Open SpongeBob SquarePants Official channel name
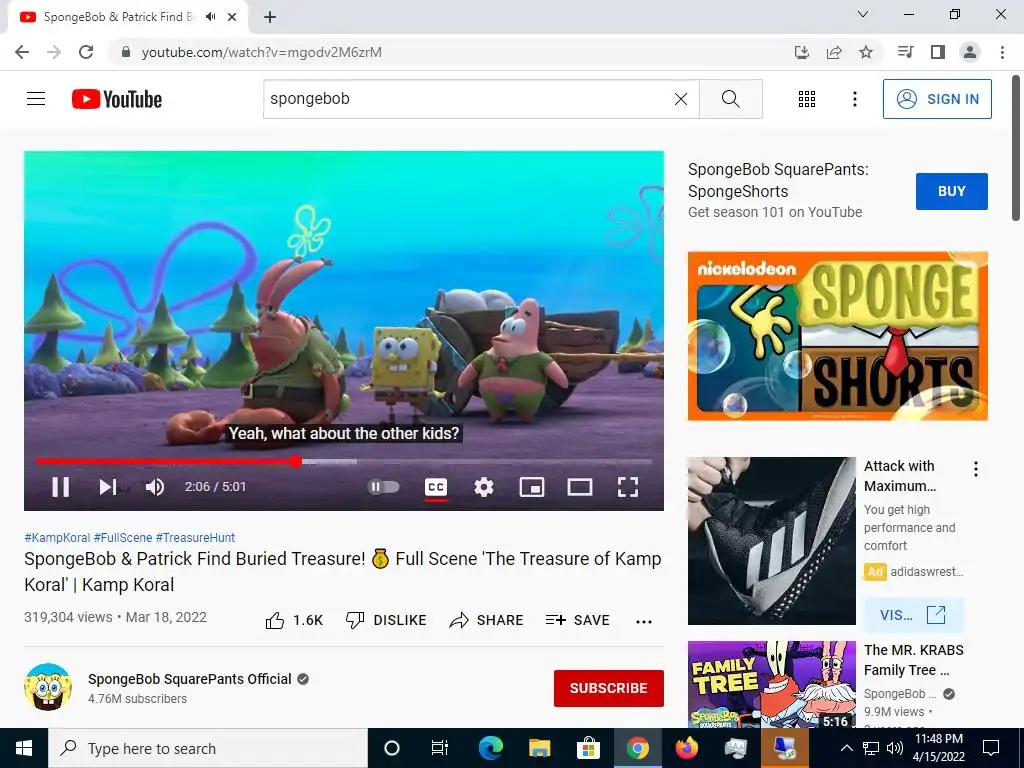 (x=189, y=679)
